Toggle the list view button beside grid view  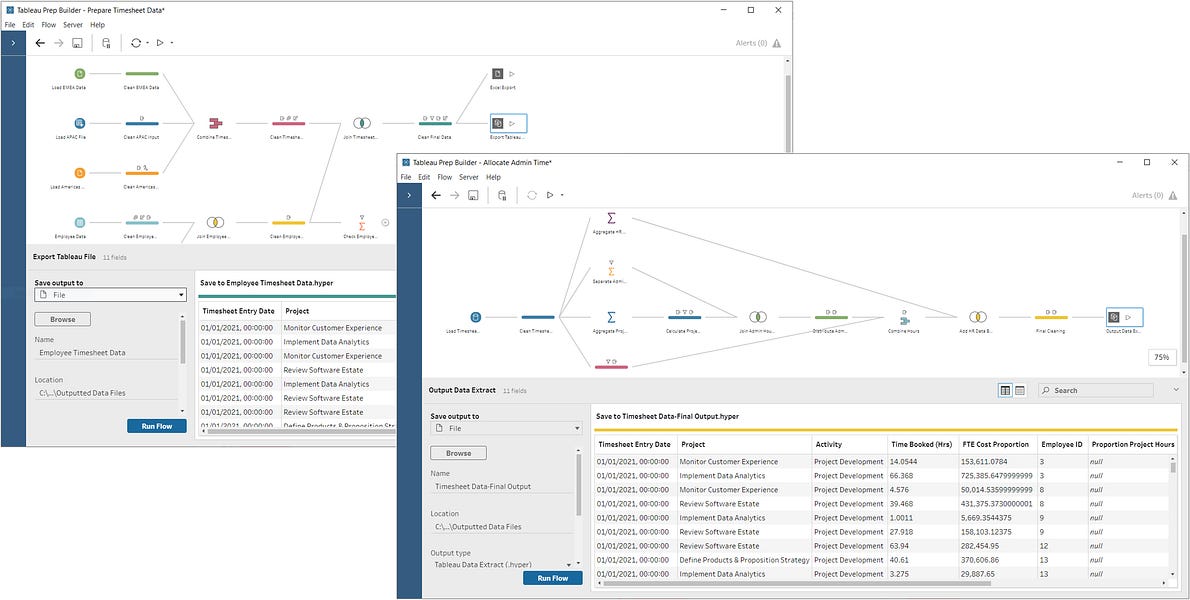[x=1021, y=390]
